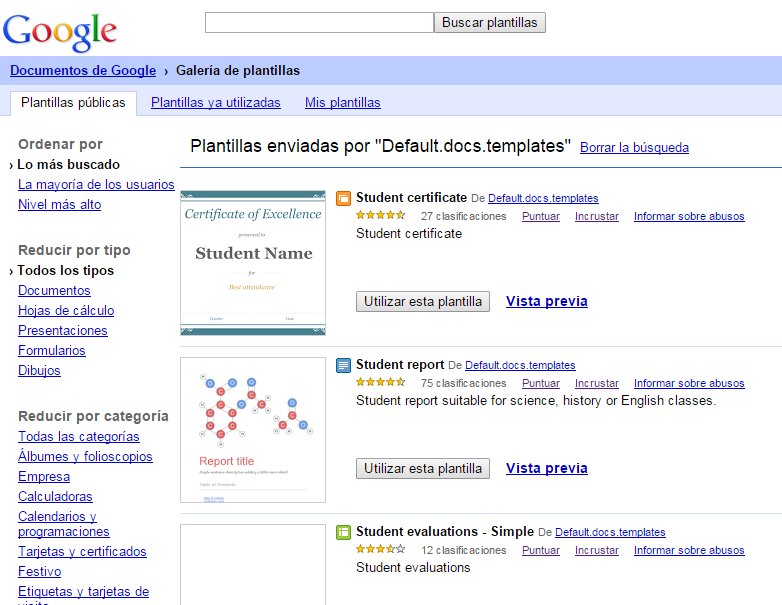The image size is (782, 605).
Task: Open the Festivo category
Action: coord(39,572)
